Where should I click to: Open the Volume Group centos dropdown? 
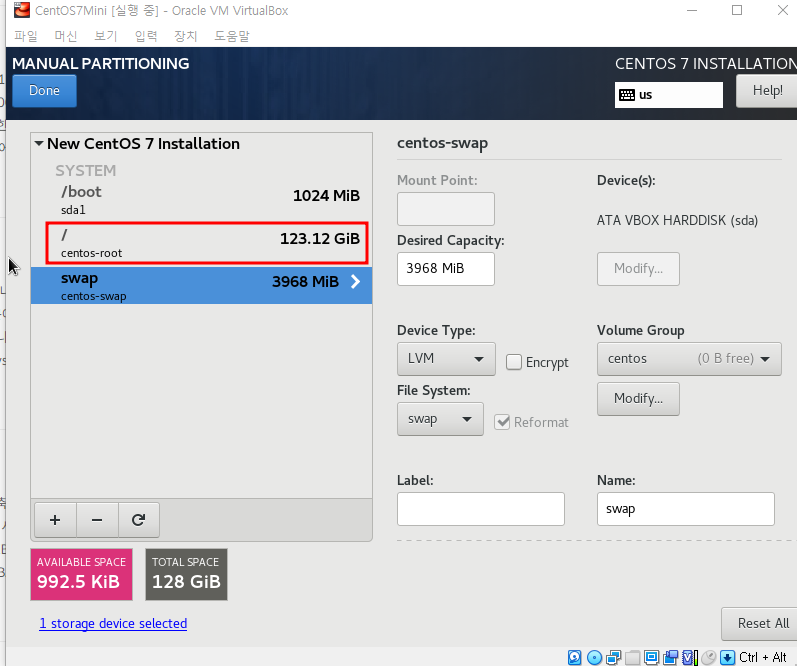689,359
